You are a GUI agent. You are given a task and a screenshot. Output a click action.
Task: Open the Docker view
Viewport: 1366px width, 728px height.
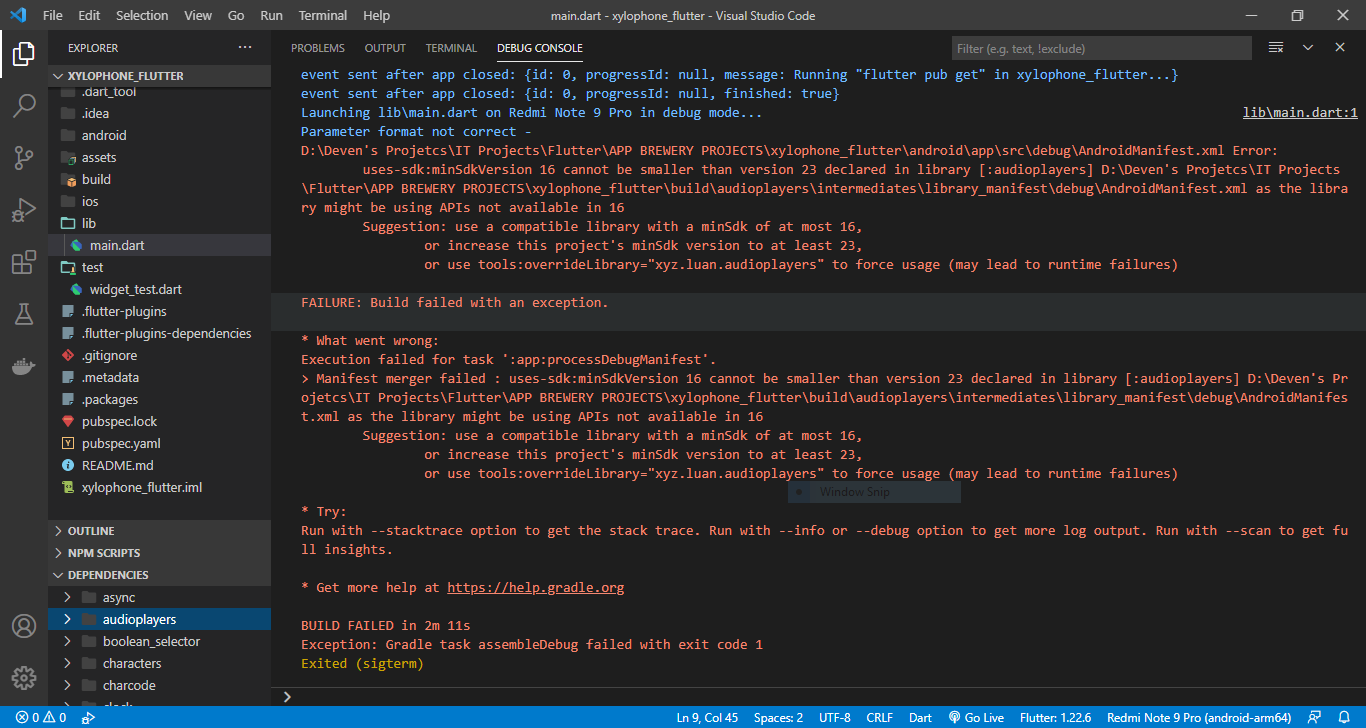(x=23, y=366)
